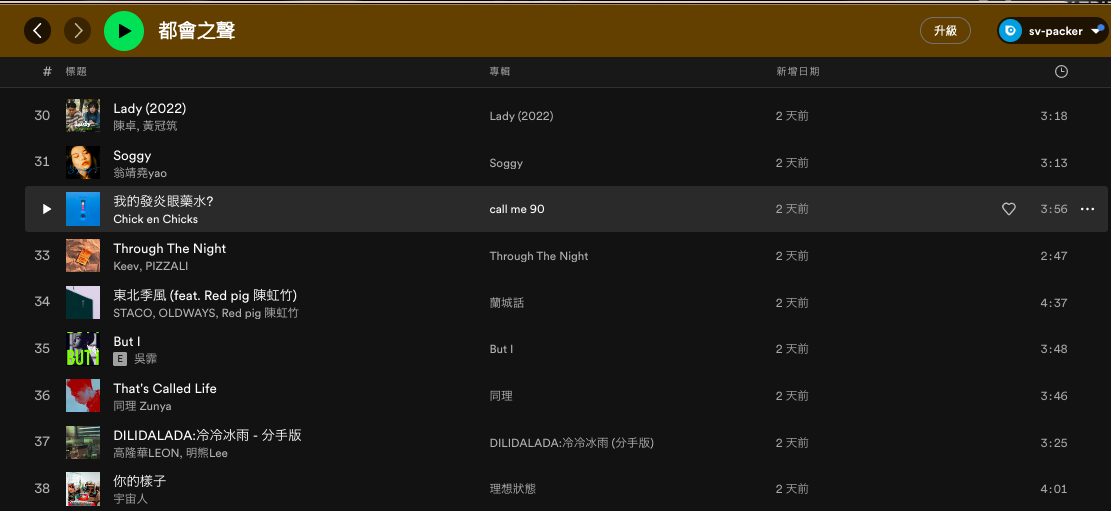This screenshot has height=511, width=1111.
Task: Open the Lady (2022) album cover thumbnail
Action: coord(83,116)
